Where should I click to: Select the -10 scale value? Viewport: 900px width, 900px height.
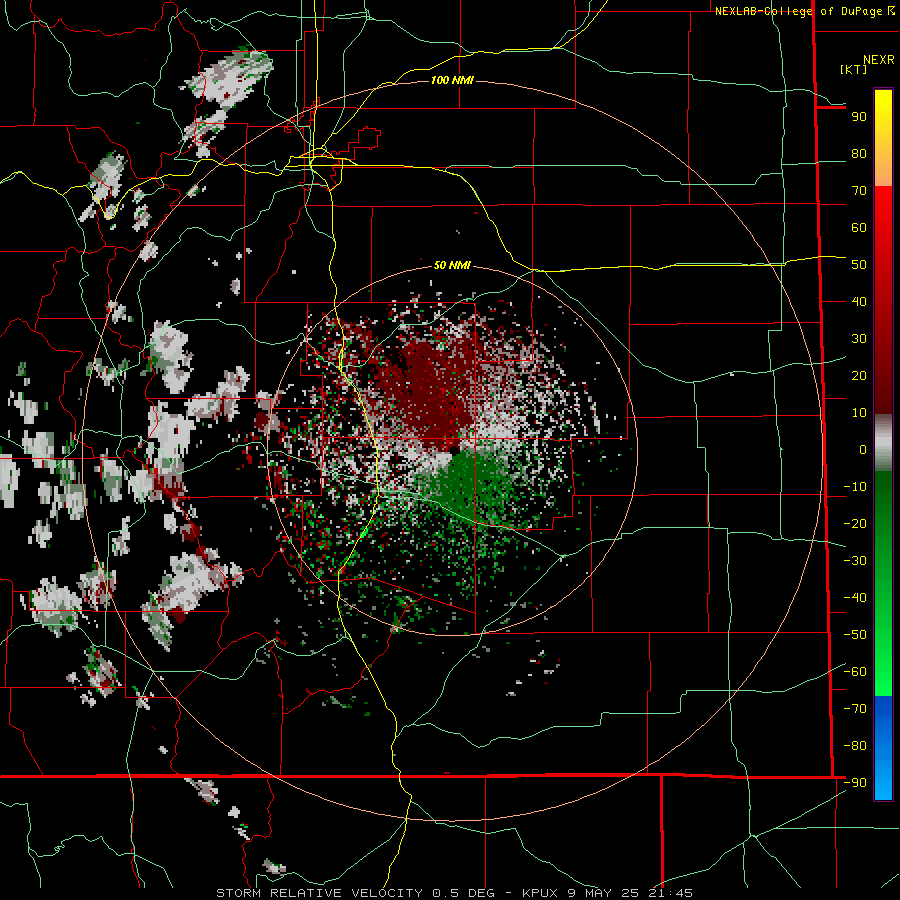(x=855, y=487)
